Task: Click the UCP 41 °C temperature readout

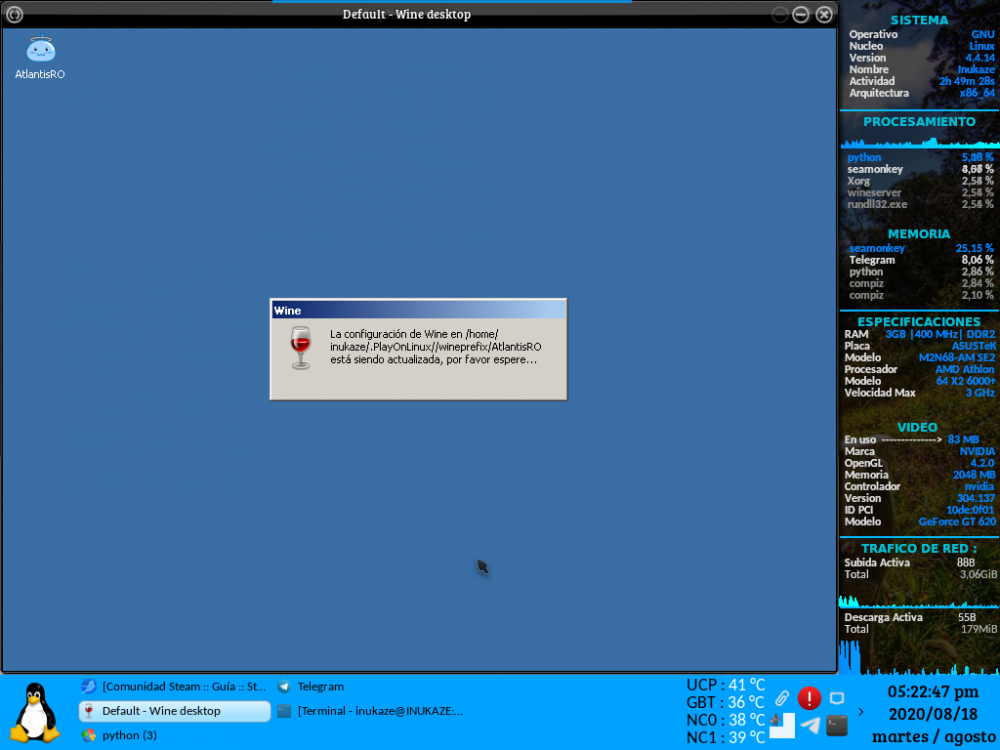Action: point(725,685)
